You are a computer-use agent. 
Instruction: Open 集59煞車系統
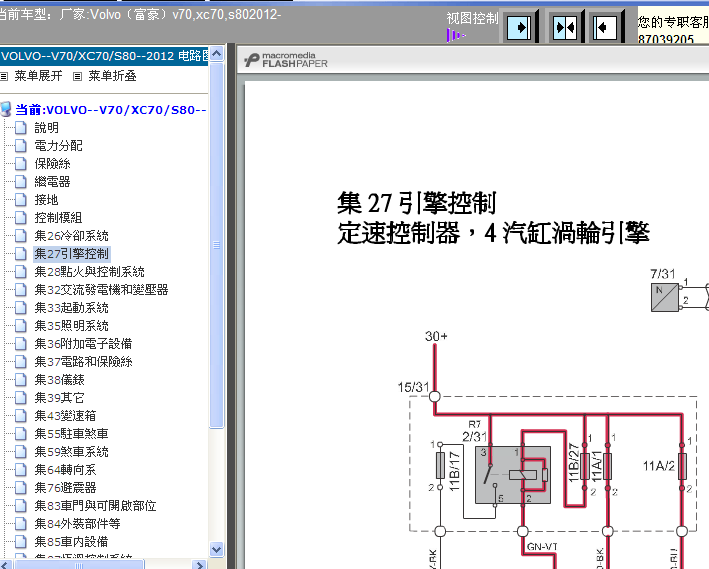tap(71, 452)
